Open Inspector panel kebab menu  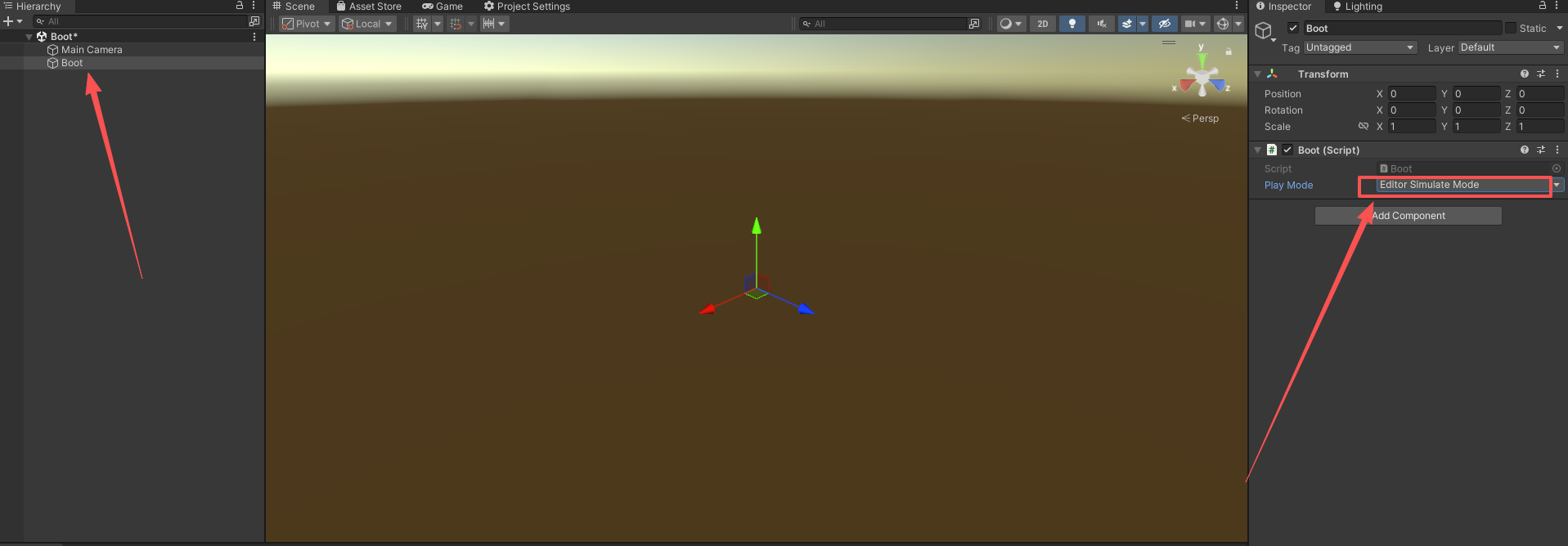coord(1557,6)
